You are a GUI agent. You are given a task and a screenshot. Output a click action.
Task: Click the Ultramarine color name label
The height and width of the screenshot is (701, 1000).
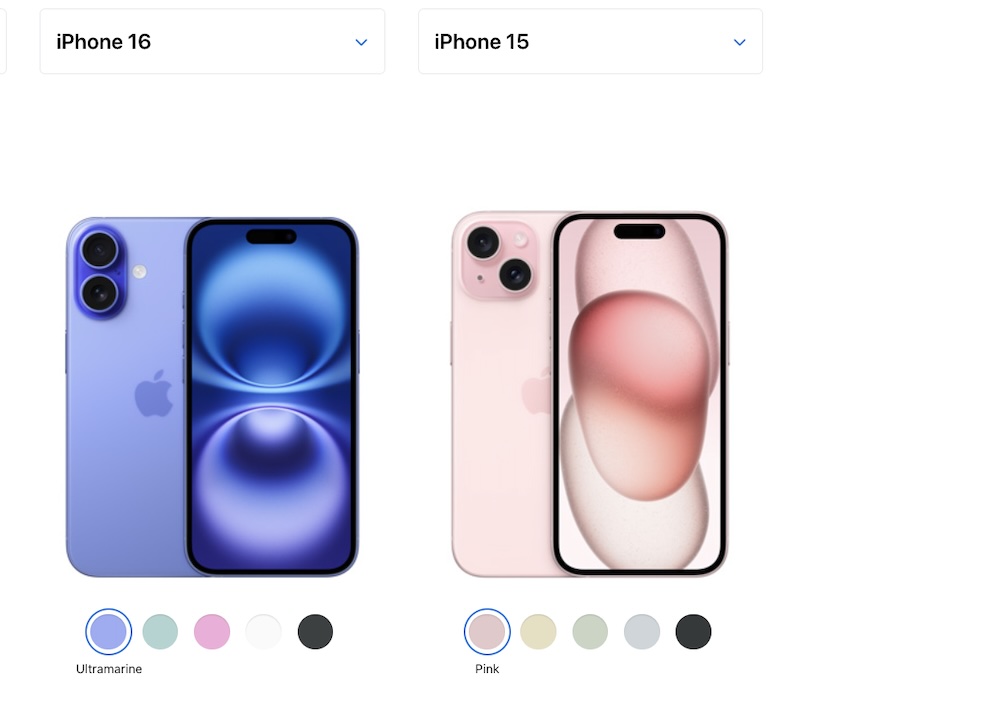[109, 668]
